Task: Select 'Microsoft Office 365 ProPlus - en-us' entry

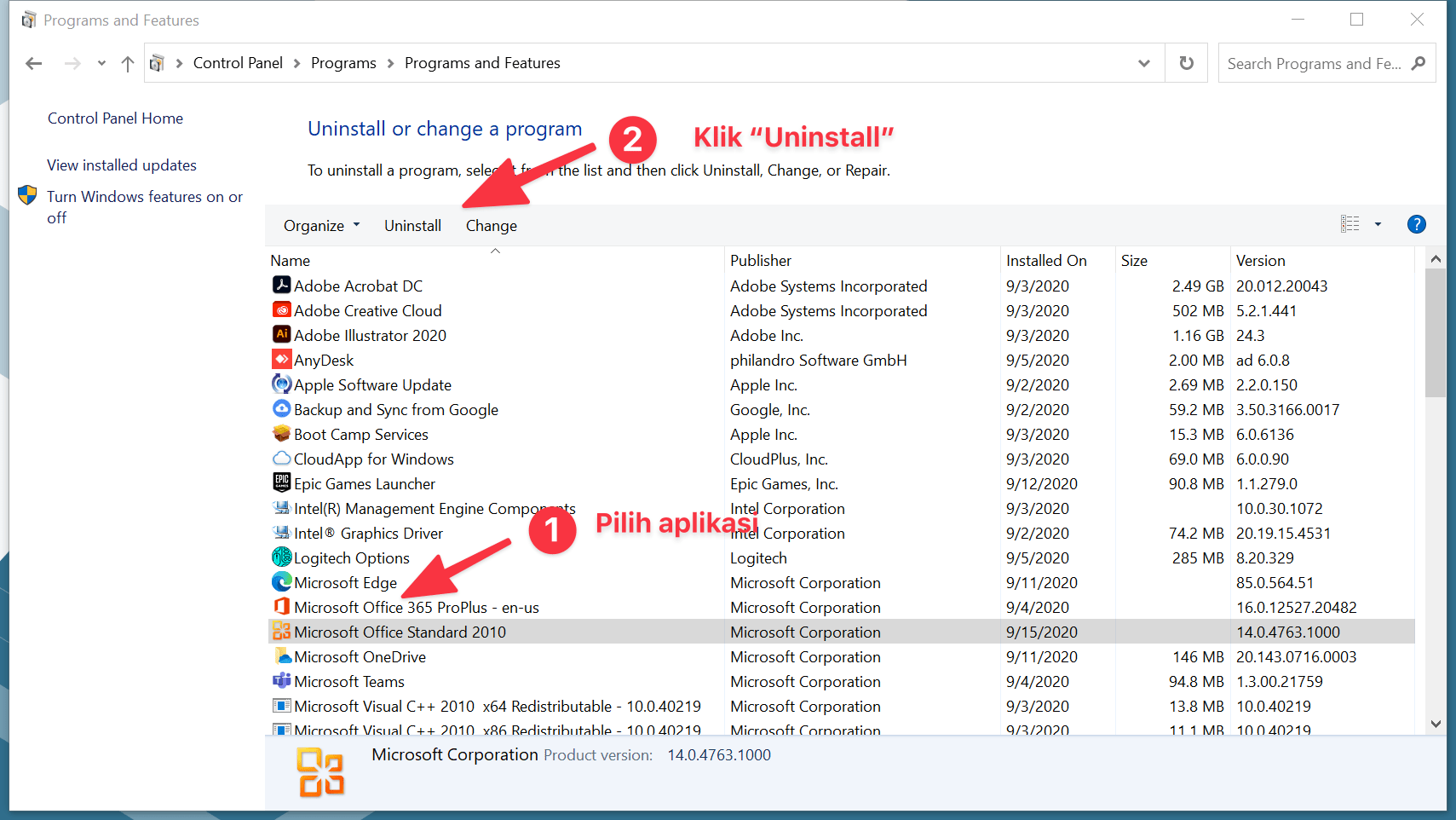Action: pos(417,608)
